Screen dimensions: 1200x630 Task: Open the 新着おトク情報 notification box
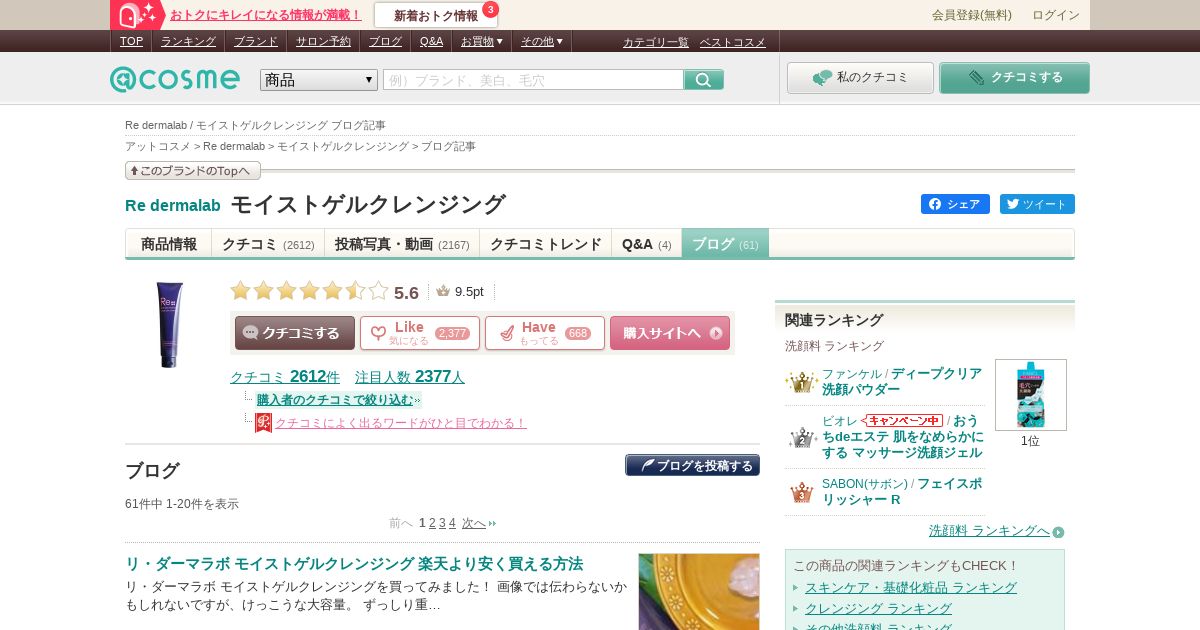[436, 15]
